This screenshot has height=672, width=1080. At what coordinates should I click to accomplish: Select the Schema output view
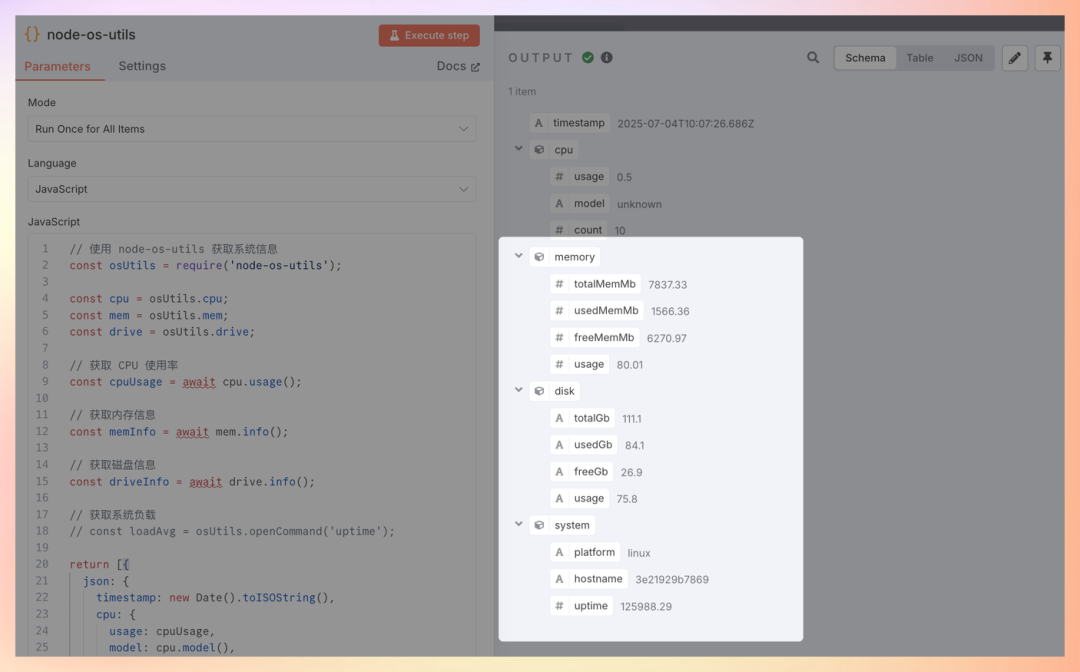(x=864, y=58)
